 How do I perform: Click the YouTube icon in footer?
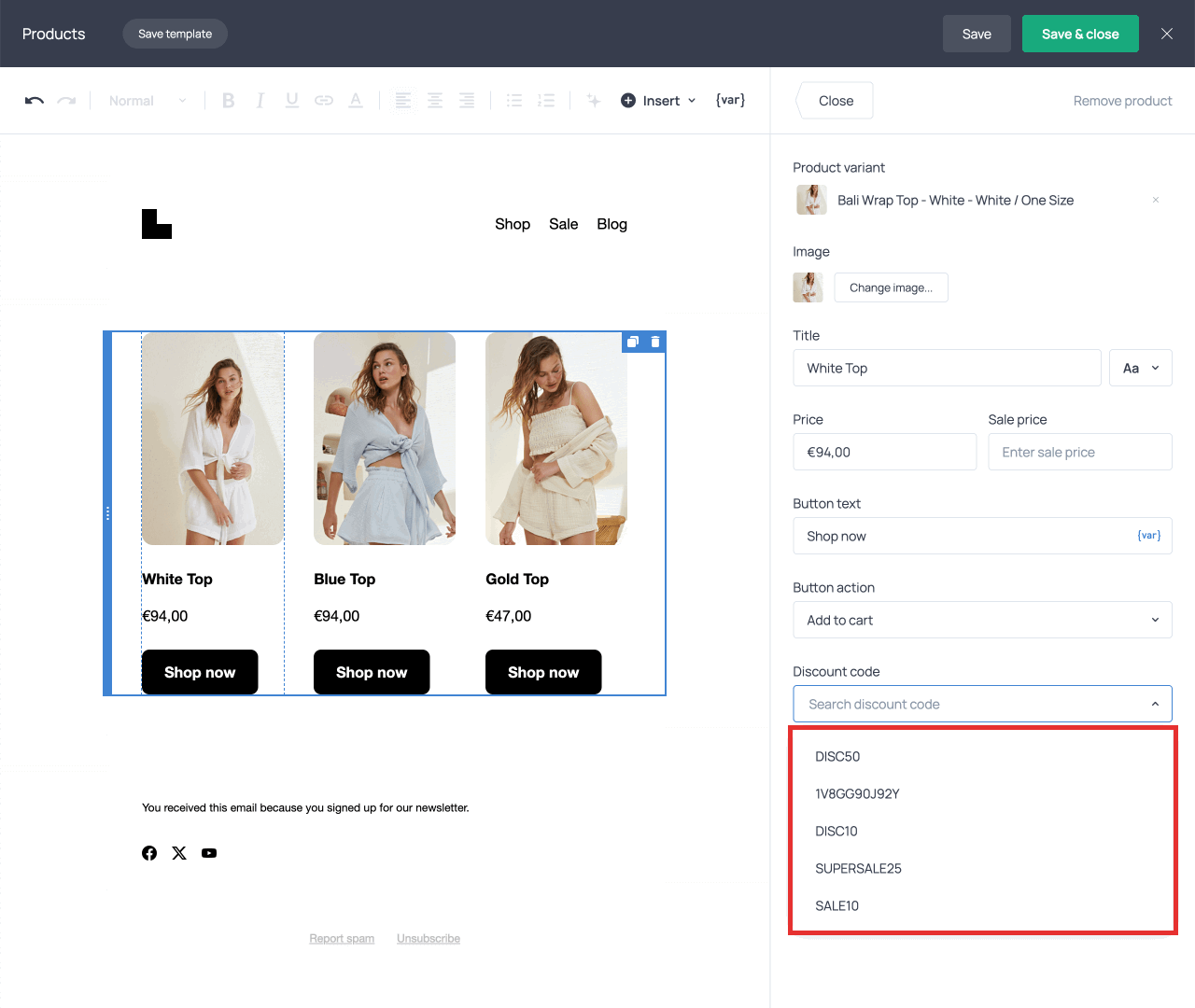tap(209, 853)
